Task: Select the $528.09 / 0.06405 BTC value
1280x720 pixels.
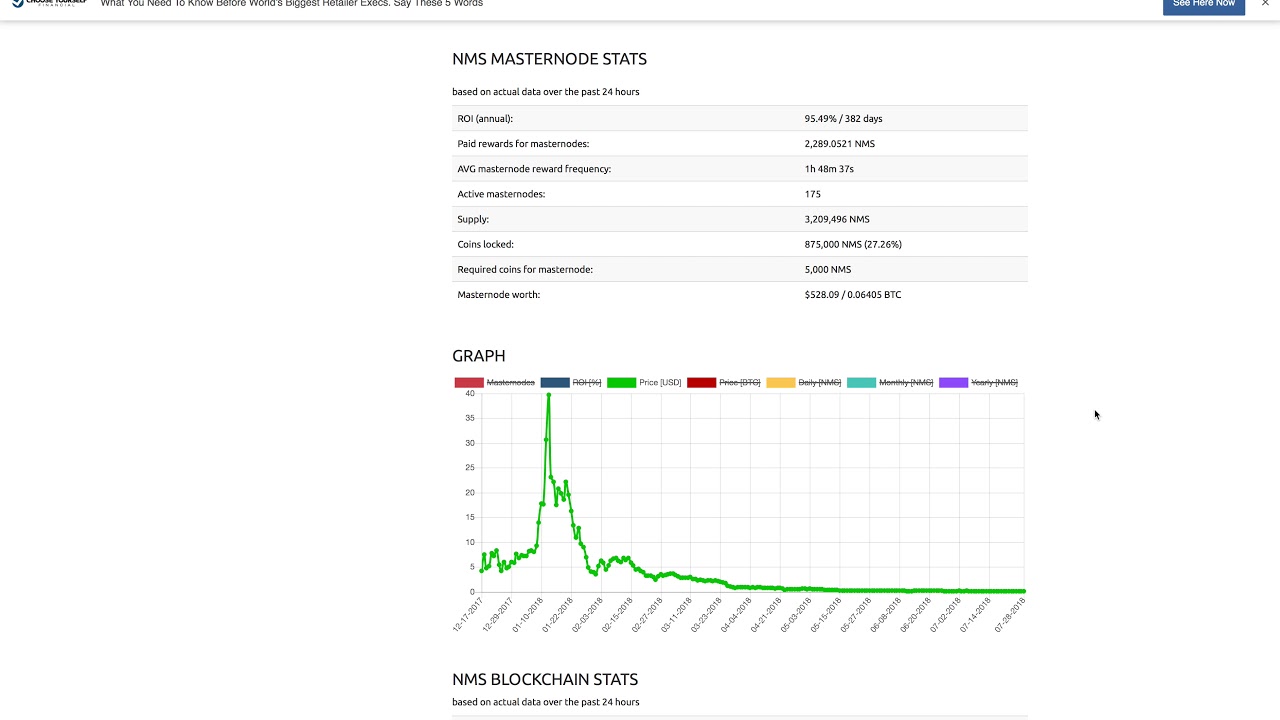Action: coord(853,295)
